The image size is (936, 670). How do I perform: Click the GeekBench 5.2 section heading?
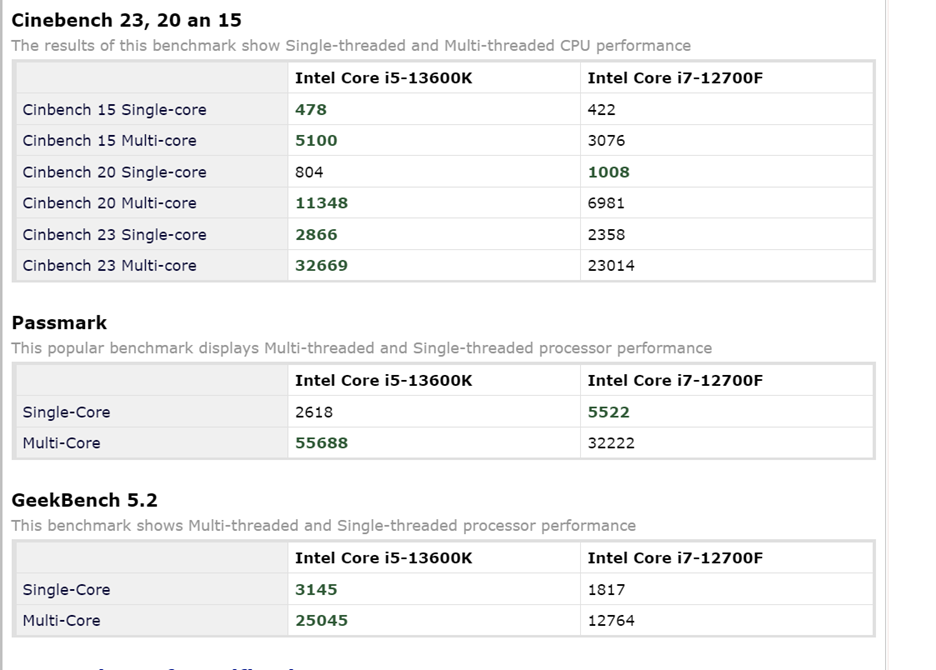pos(85,500)
